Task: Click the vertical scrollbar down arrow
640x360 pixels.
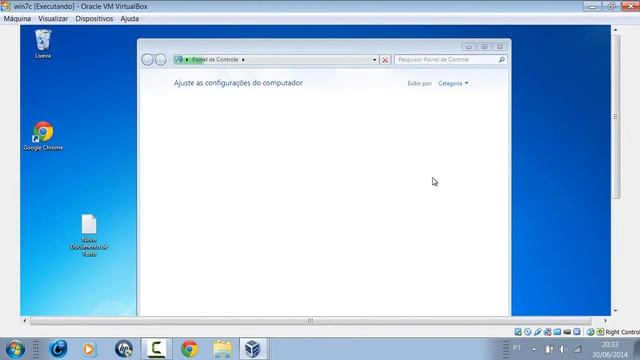Action: pyautogui.click(x=616, y=311)
